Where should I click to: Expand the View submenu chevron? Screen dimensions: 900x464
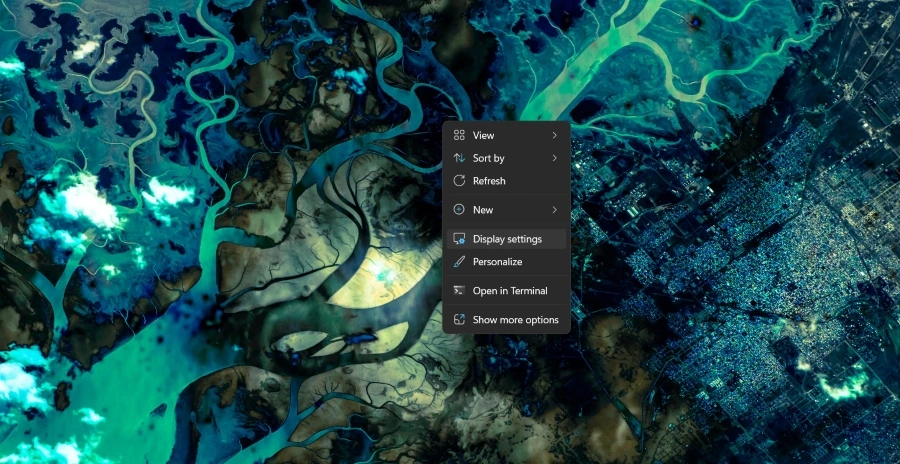click(554, 136)
